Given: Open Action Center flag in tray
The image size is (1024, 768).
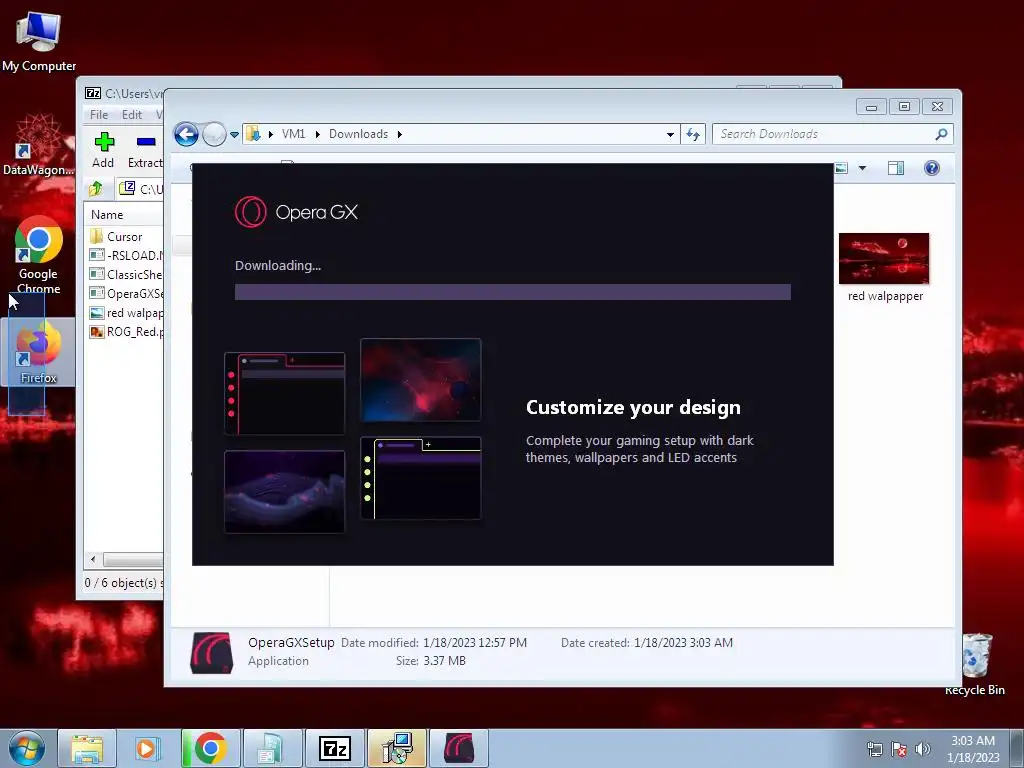Looking at the screenshot, I should [899, 749].
